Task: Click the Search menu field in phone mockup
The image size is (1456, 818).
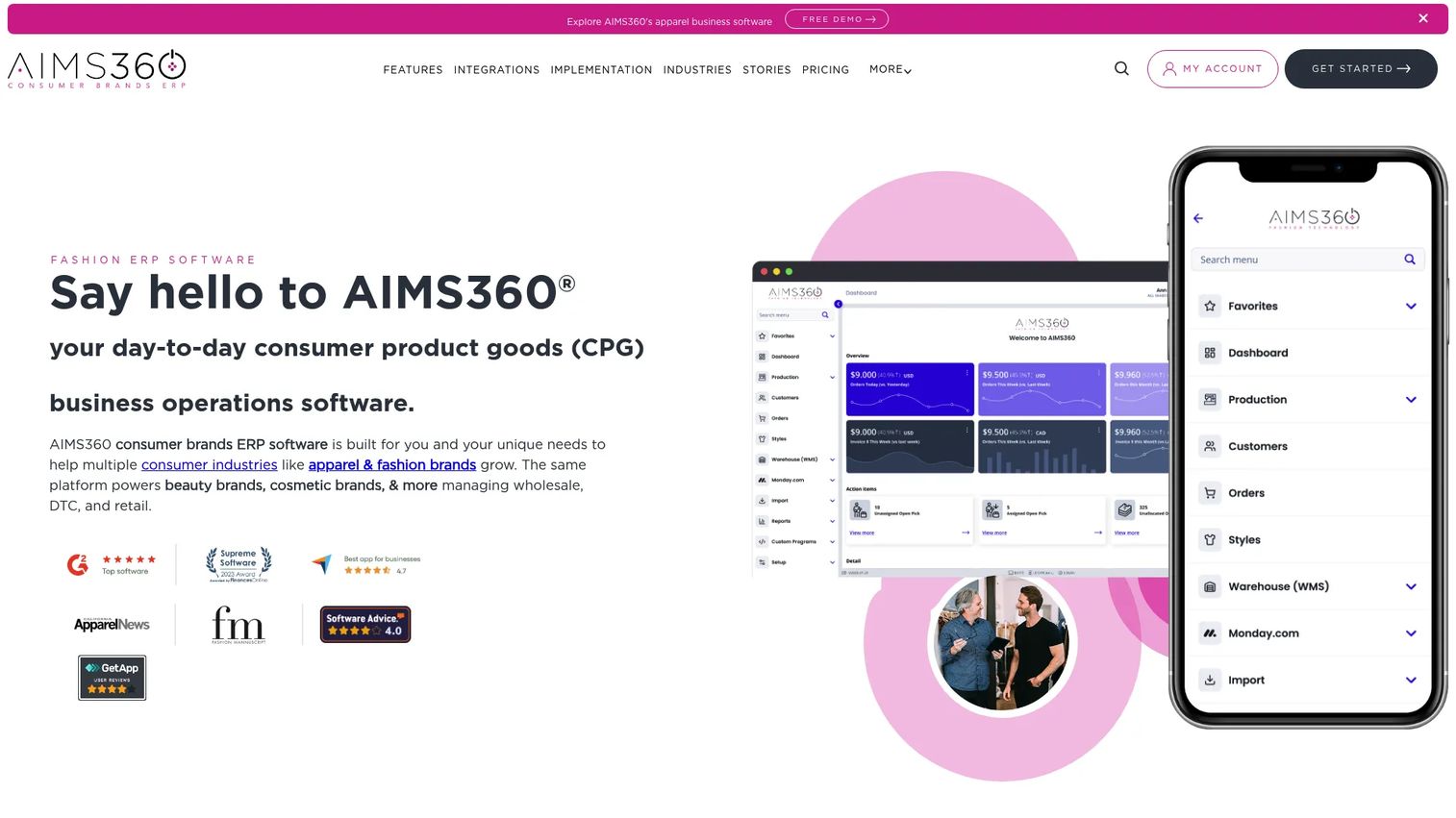Action: [x=1307, y=260]
